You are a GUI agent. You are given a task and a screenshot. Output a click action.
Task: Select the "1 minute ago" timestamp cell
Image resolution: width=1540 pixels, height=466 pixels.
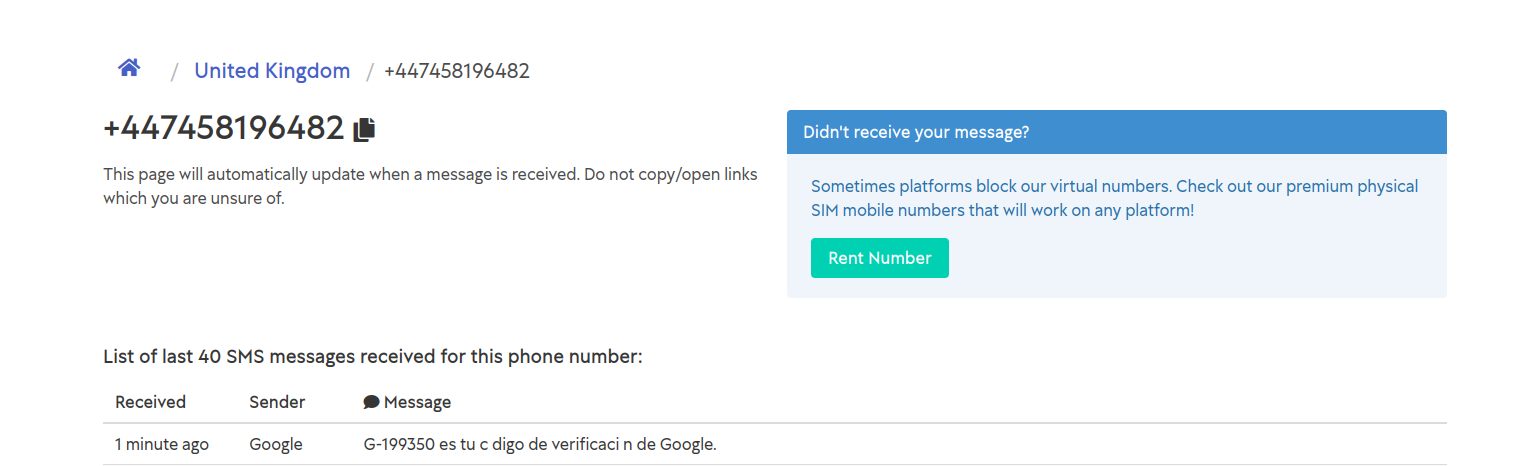[162, 444]
